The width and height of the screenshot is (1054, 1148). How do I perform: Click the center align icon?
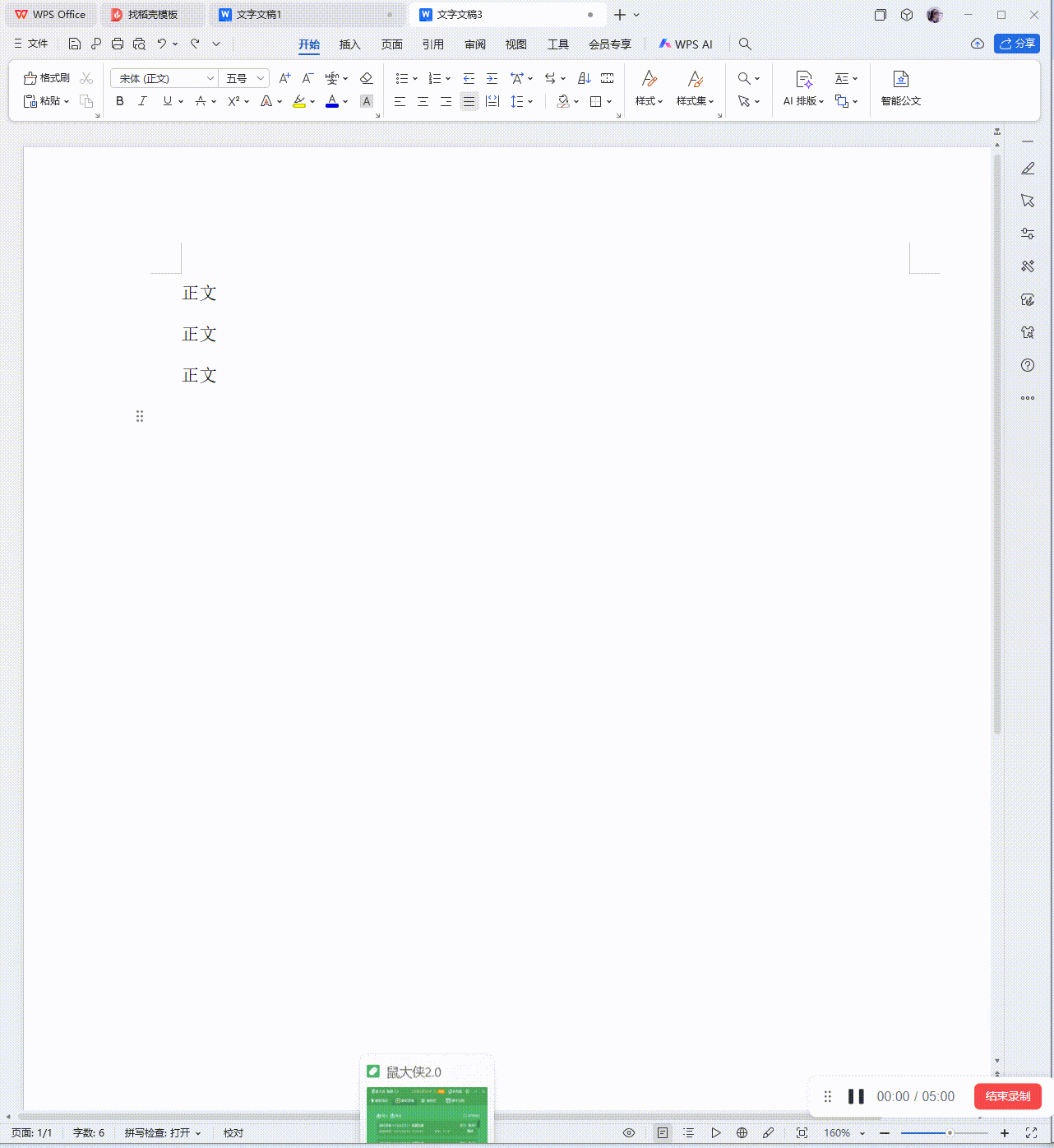423,101
